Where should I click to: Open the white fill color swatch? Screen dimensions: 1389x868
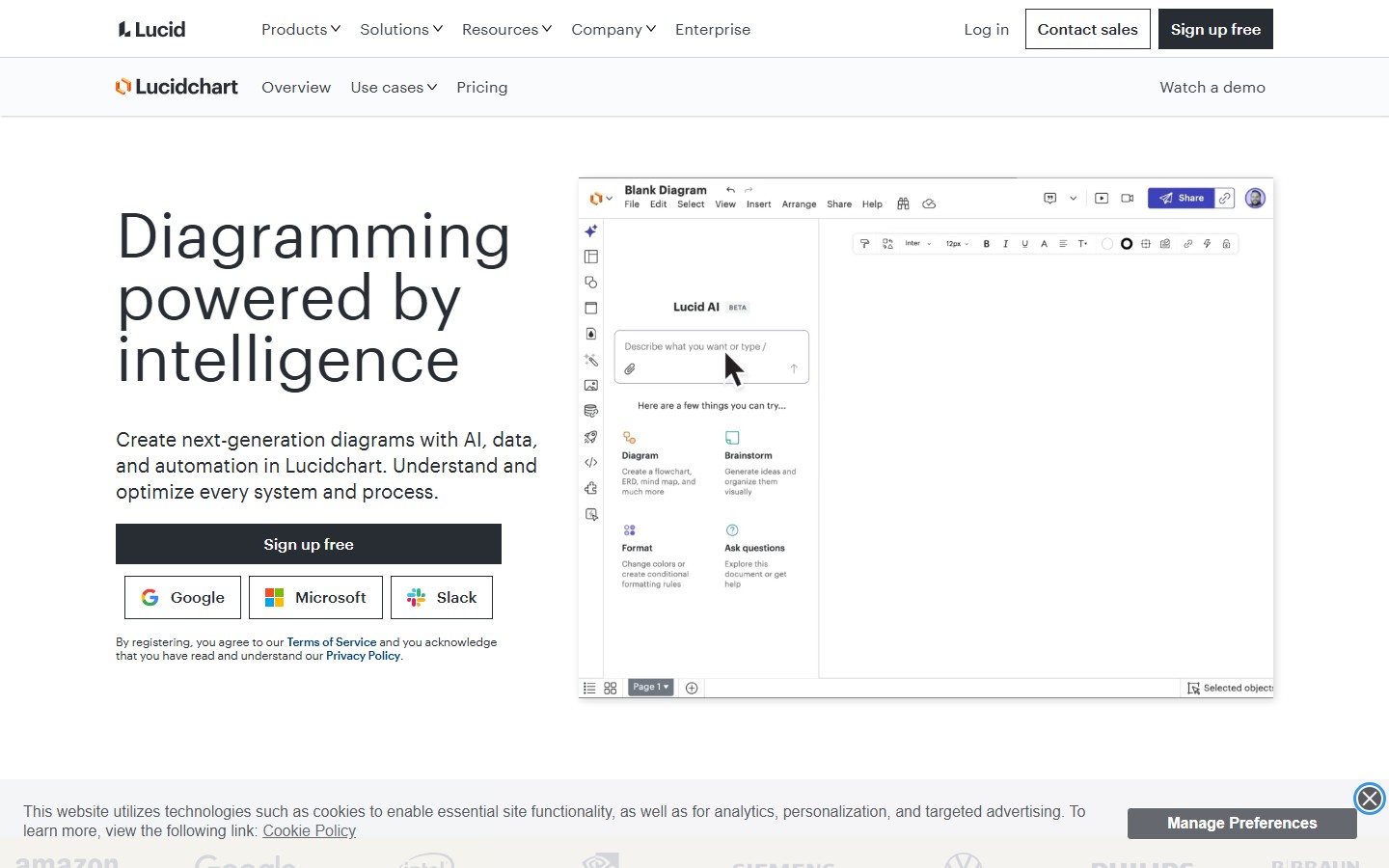(x=1107, y=244)
